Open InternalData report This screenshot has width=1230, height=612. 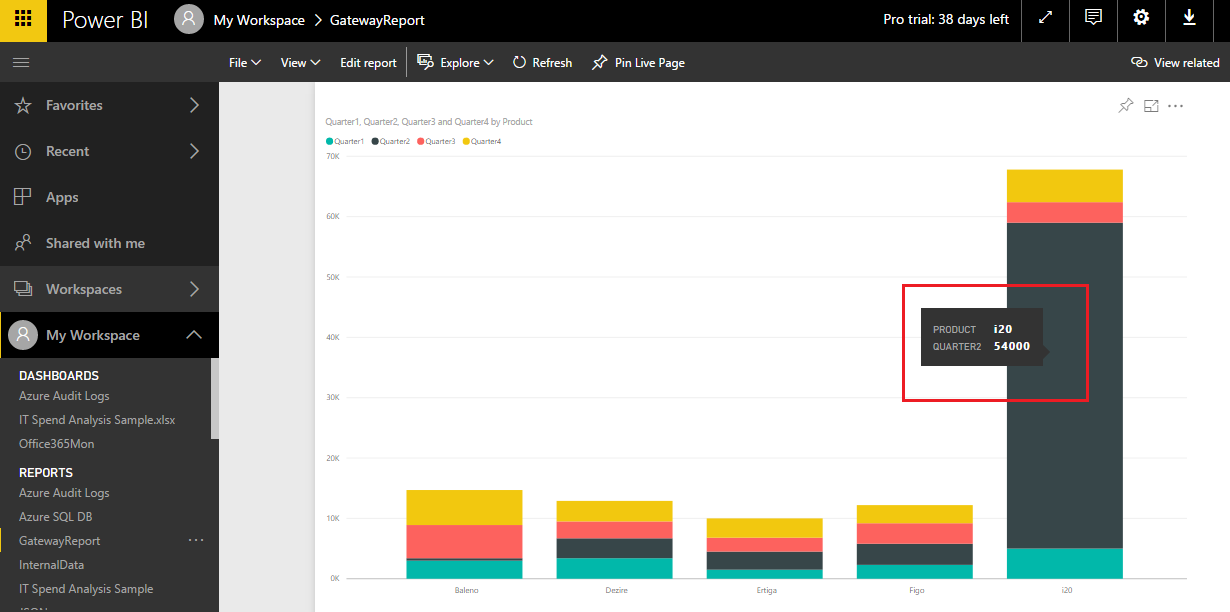coord(52,565)
